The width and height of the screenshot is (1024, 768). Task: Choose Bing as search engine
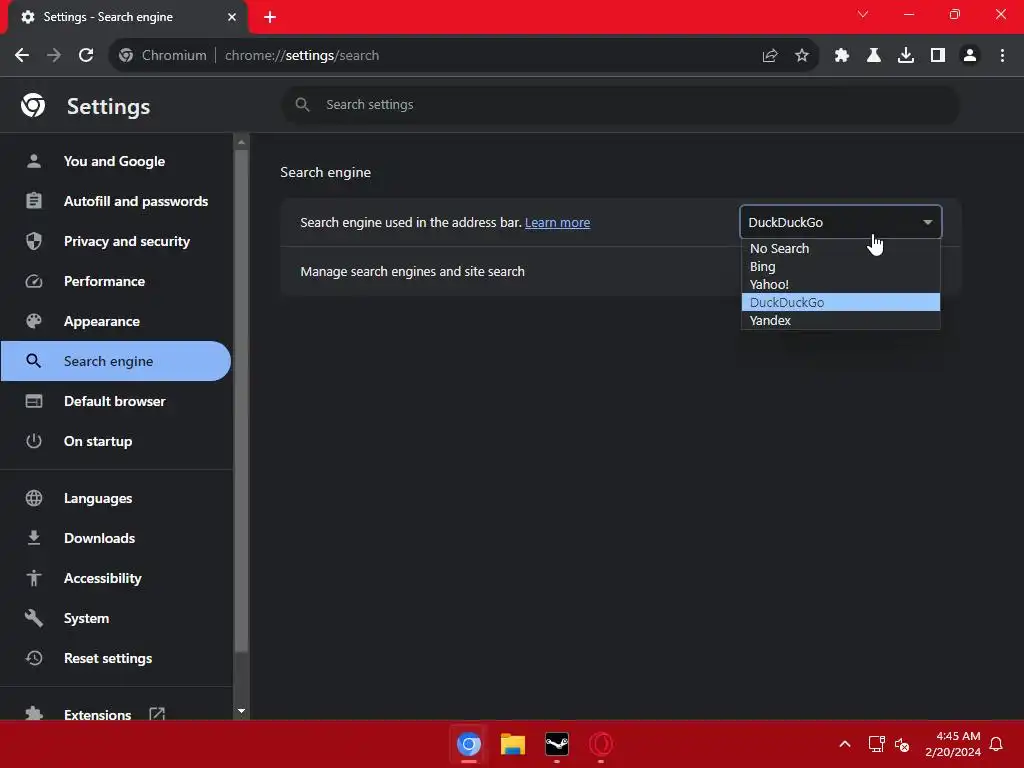[x=840, y=266]
